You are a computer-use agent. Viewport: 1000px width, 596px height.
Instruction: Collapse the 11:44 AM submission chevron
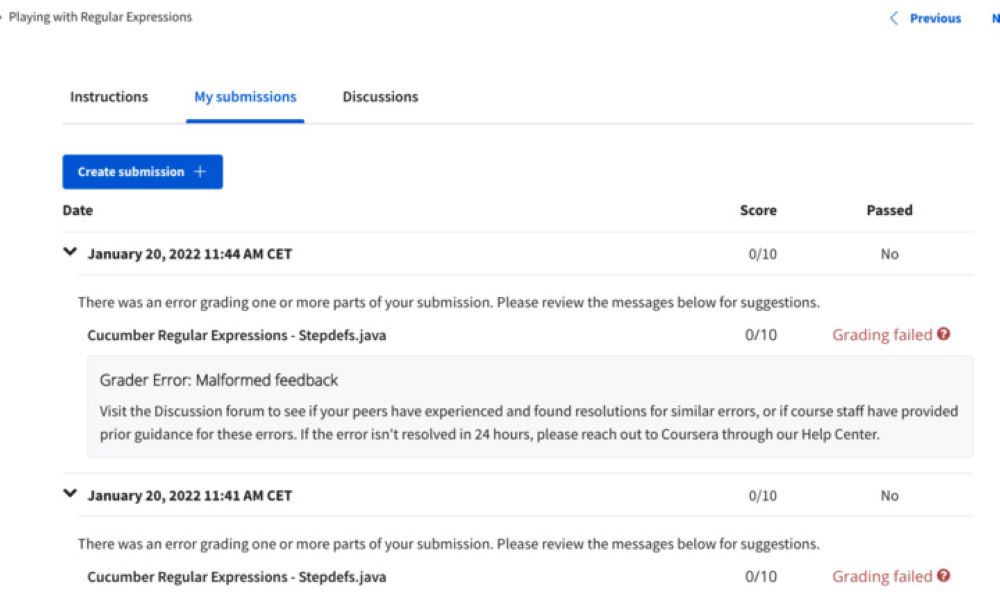point(70,252)
